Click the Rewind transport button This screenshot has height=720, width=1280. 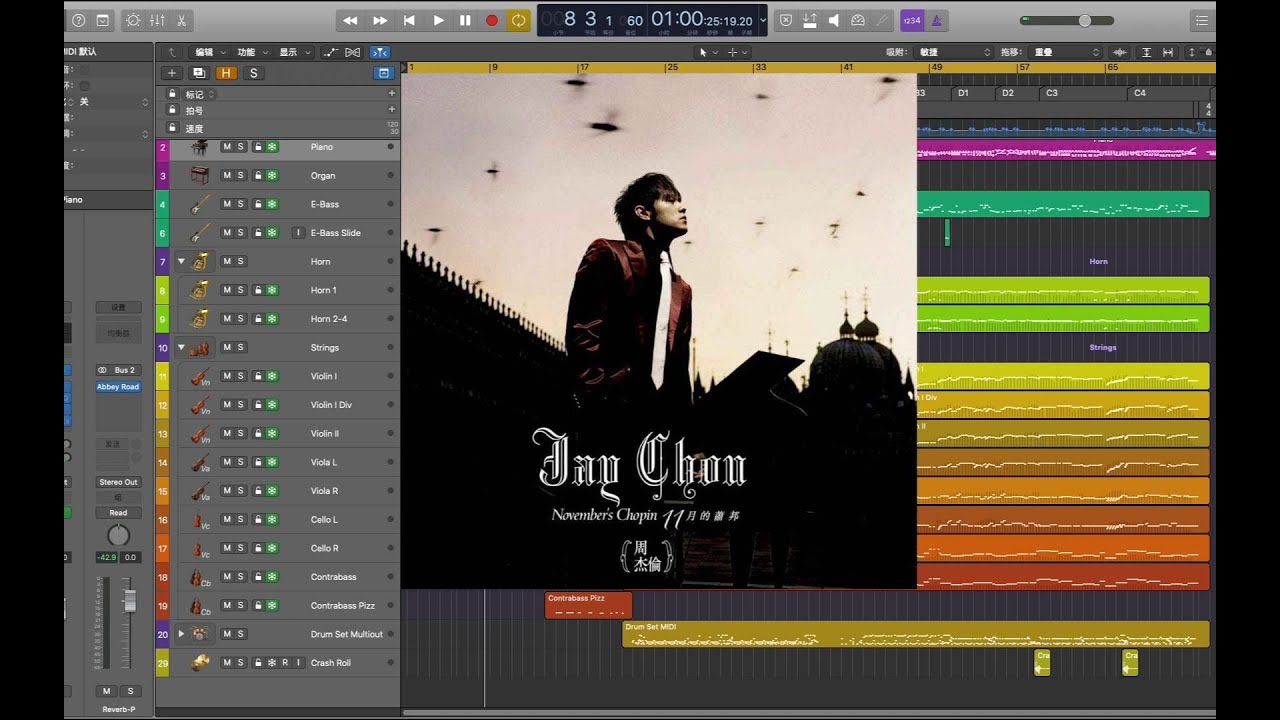pyautogui.click(x=350, y=20)
